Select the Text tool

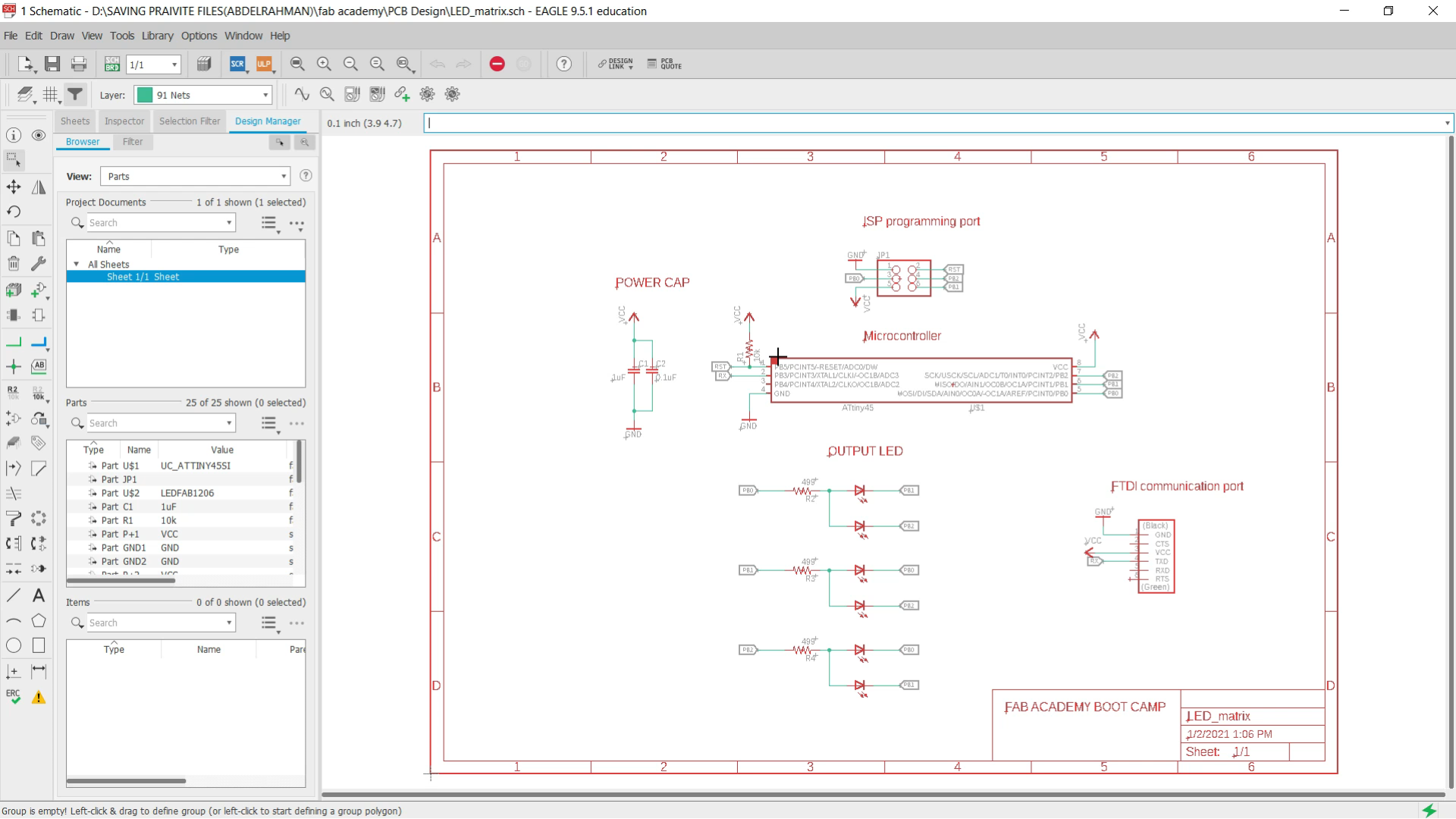[38, 596]
